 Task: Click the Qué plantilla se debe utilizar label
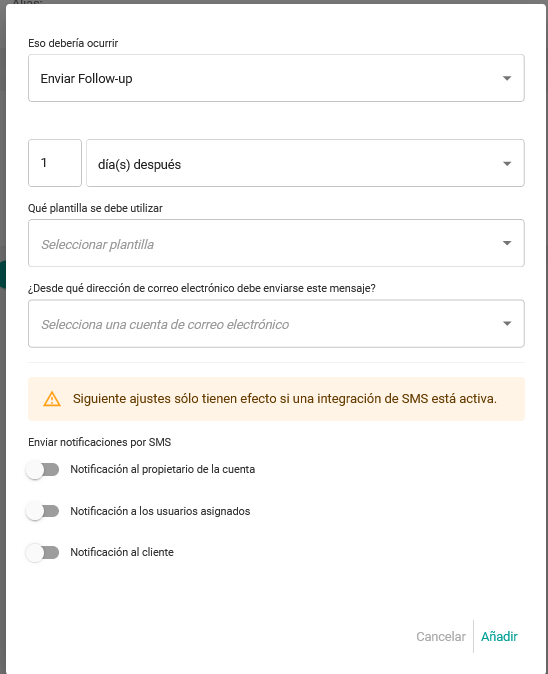pos(95,208)
